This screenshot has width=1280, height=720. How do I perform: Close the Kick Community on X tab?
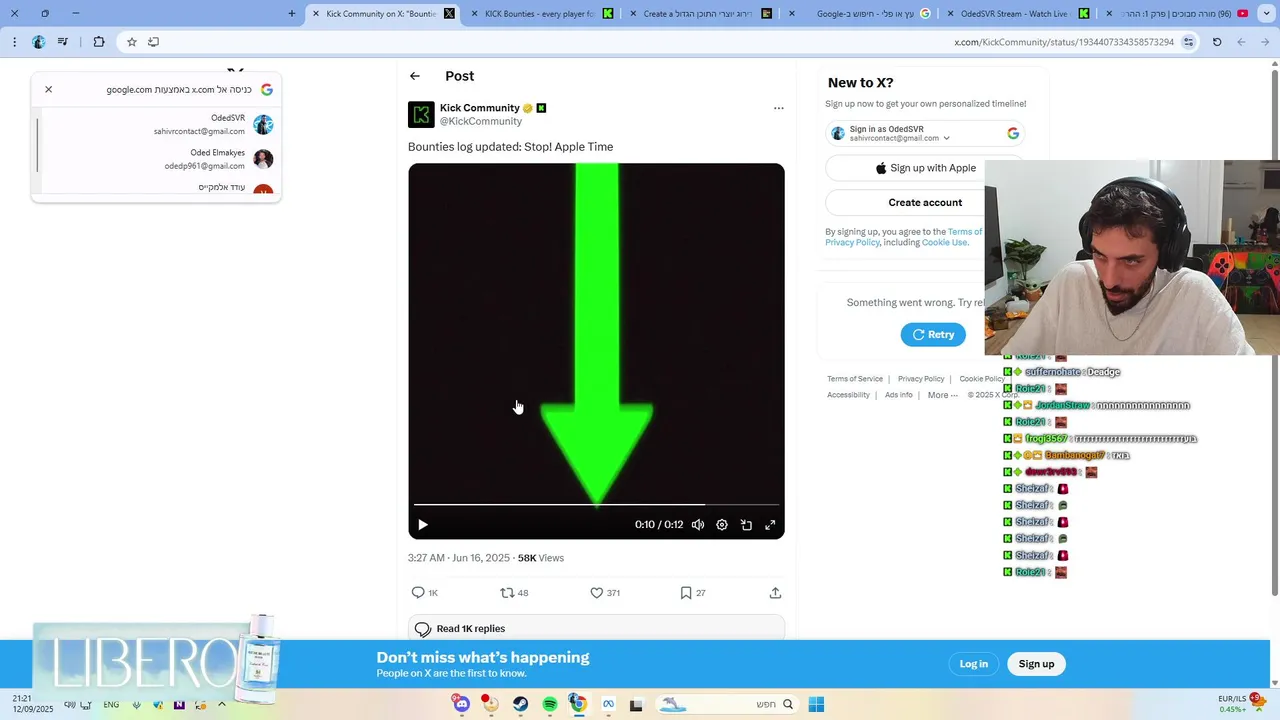tap(316, 14)
